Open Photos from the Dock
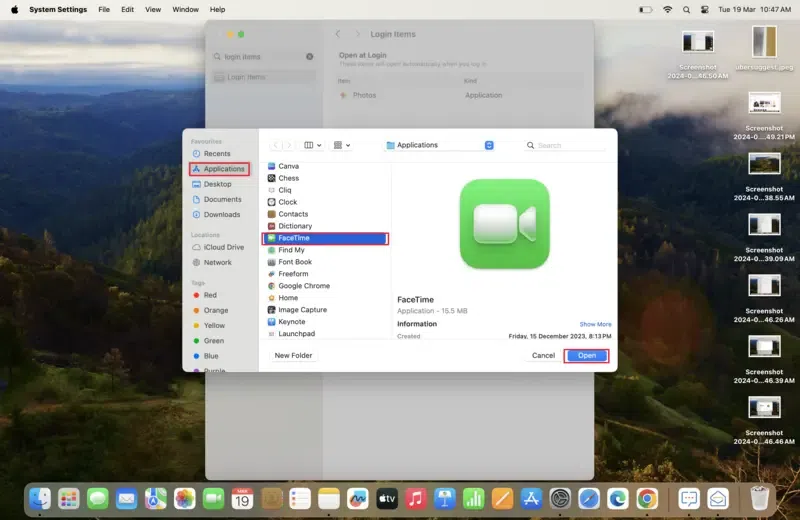 click(x=185, y=499)
